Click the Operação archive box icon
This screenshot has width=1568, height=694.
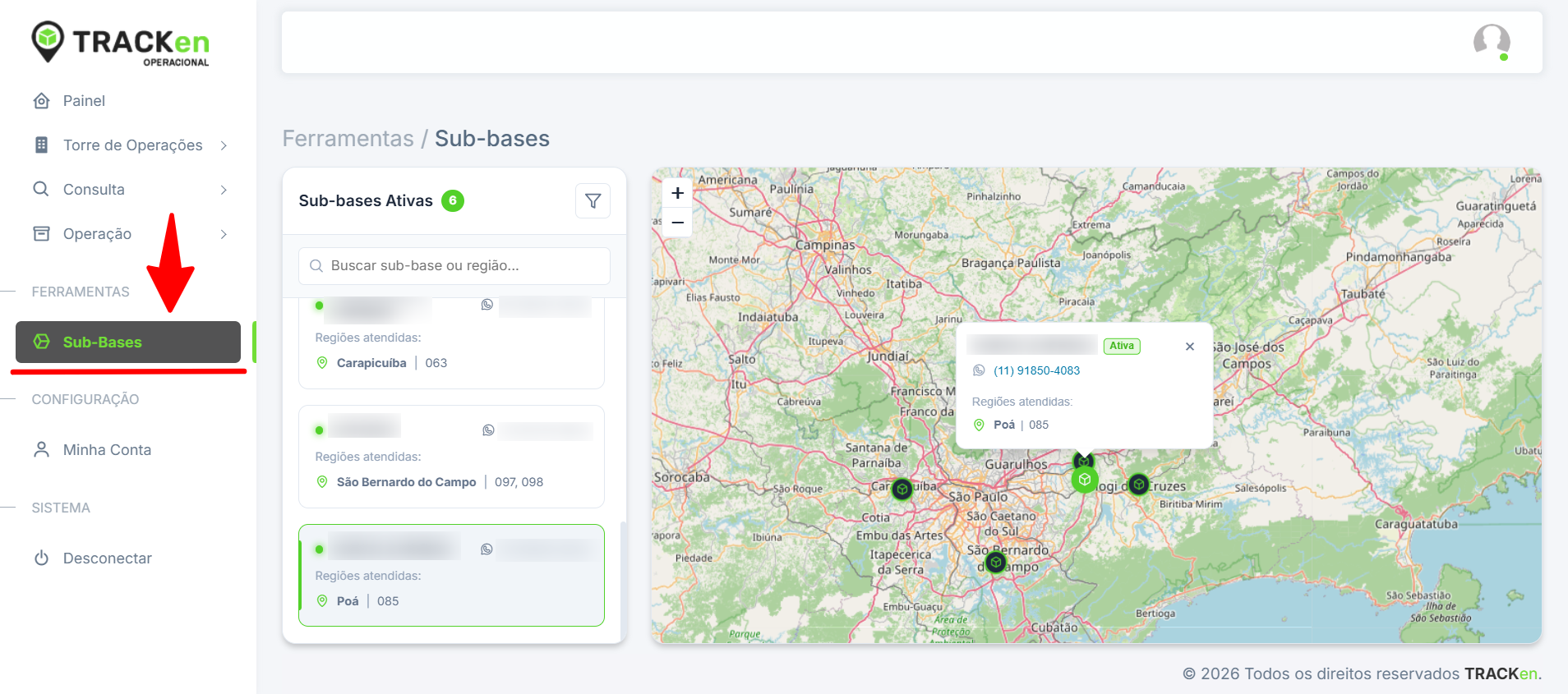41,233
